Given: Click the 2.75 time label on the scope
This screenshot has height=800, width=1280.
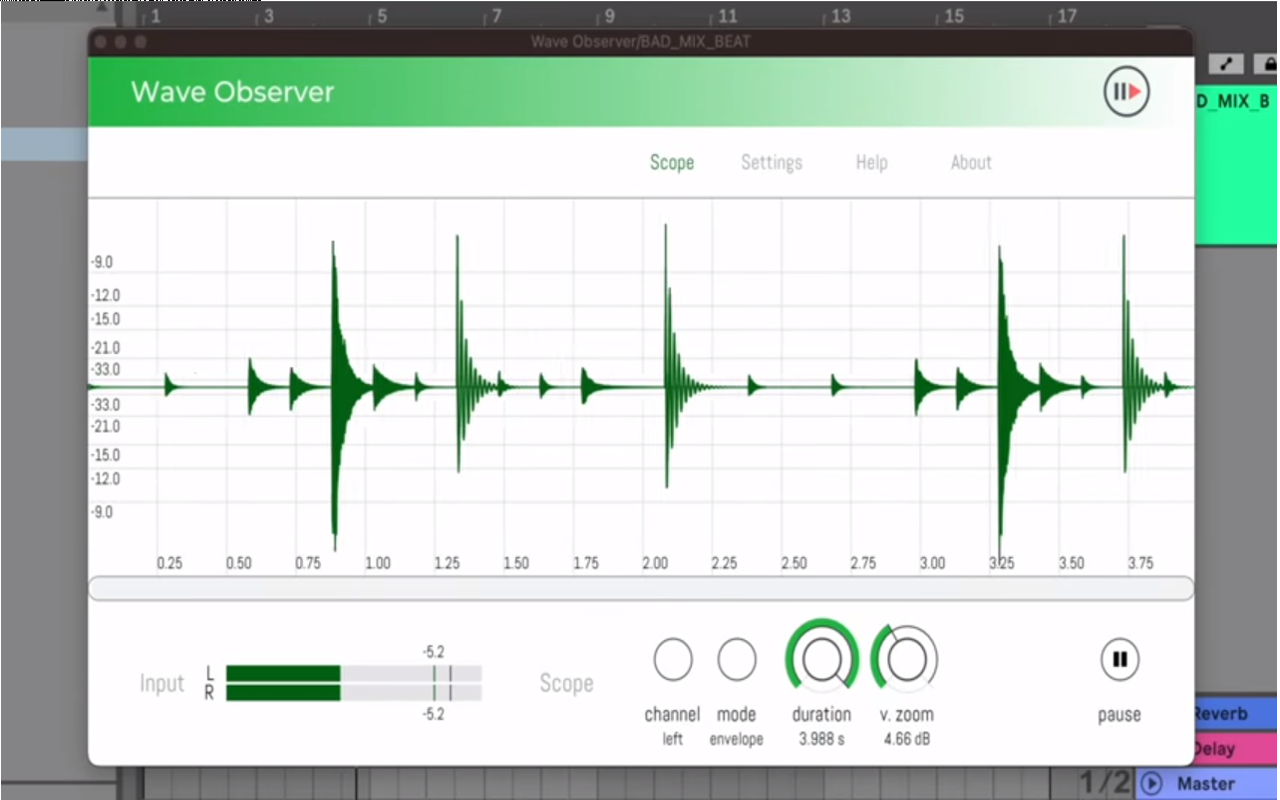Looking at the screenshot, I should point(863,563).
